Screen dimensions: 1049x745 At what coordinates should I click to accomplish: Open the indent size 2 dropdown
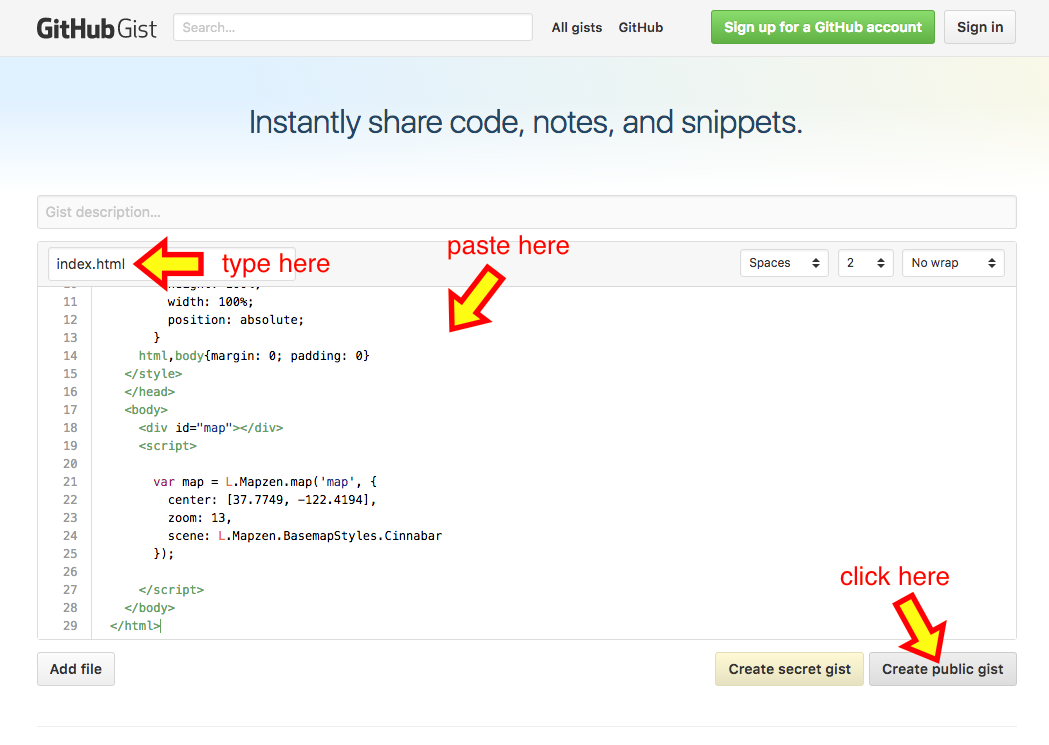(x=865, y=263)
